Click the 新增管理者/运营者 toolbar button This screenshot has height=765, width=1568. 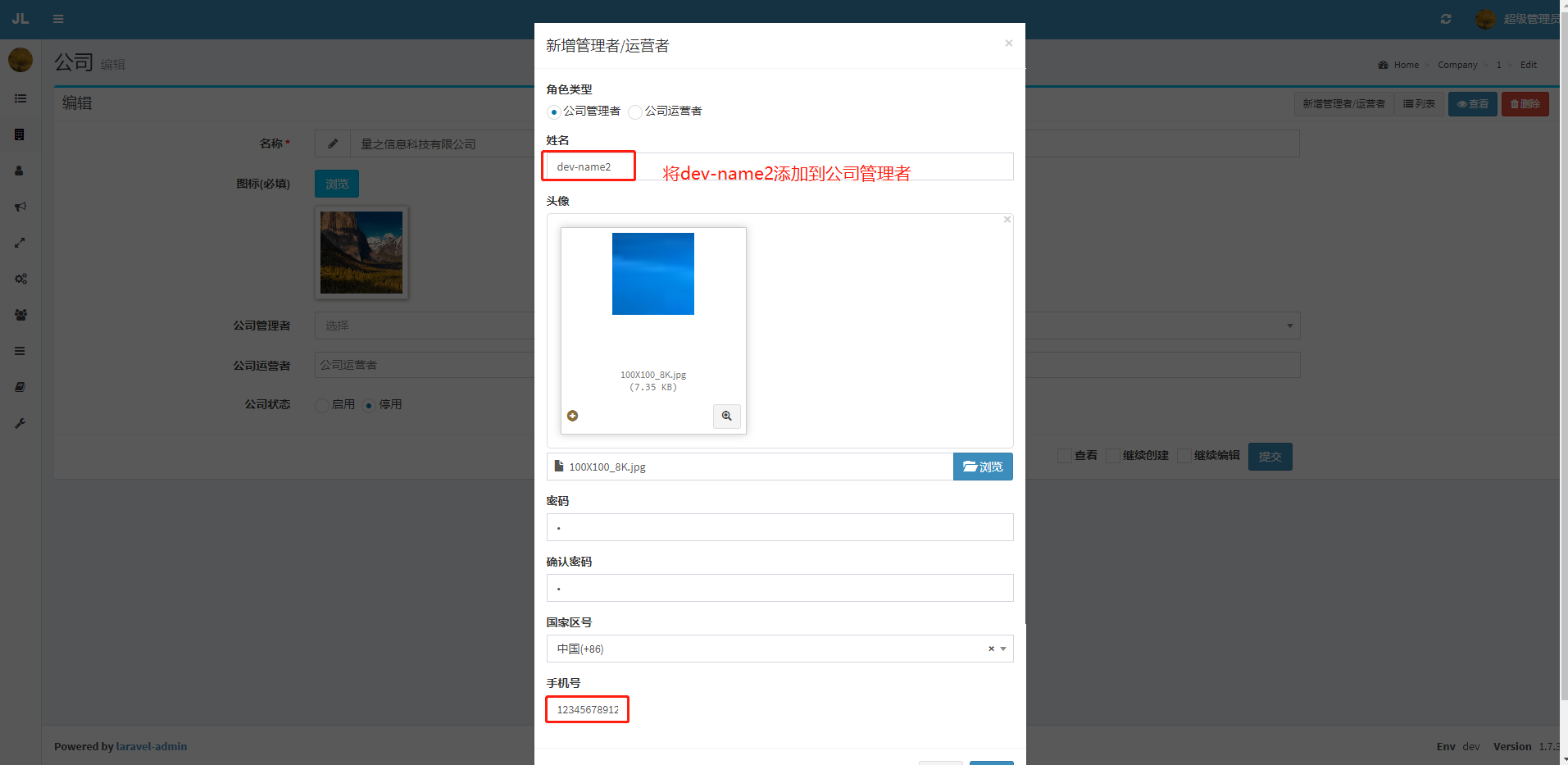(x=1344, y=104)
